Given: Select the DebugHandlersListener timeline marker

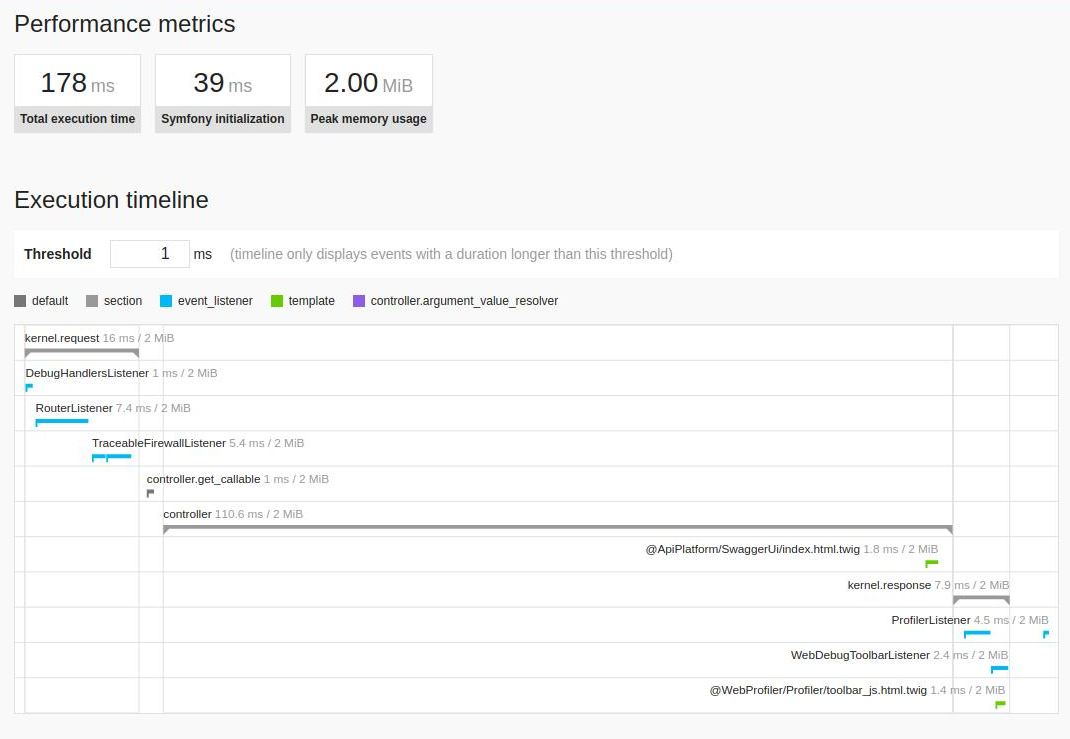Looking at the screenshot, I should tap(29, 388).
